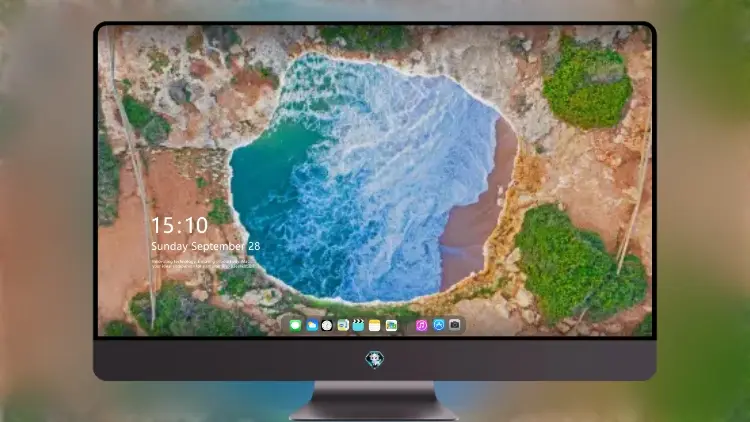Open the blue App Store icon
Screen dimensions: 750x422
coord(439,325)
